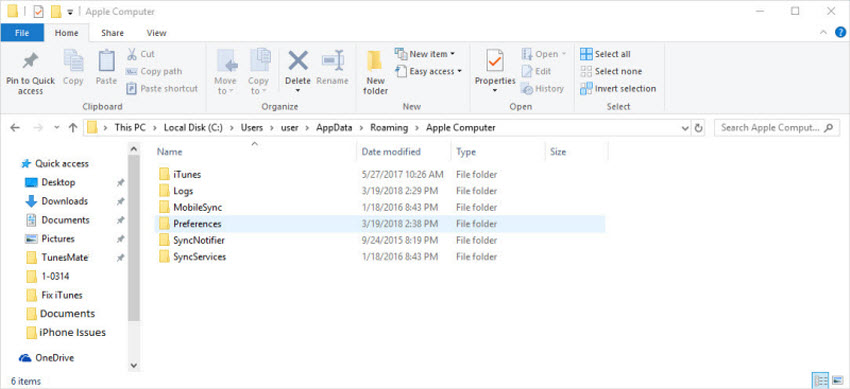Select the SyncServices folder

(379, 256)
